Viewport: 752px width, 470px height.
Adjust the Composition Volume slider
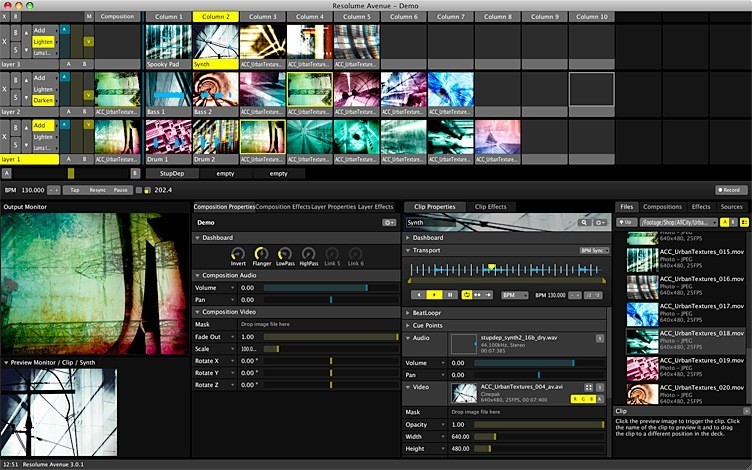coord(330,287)
